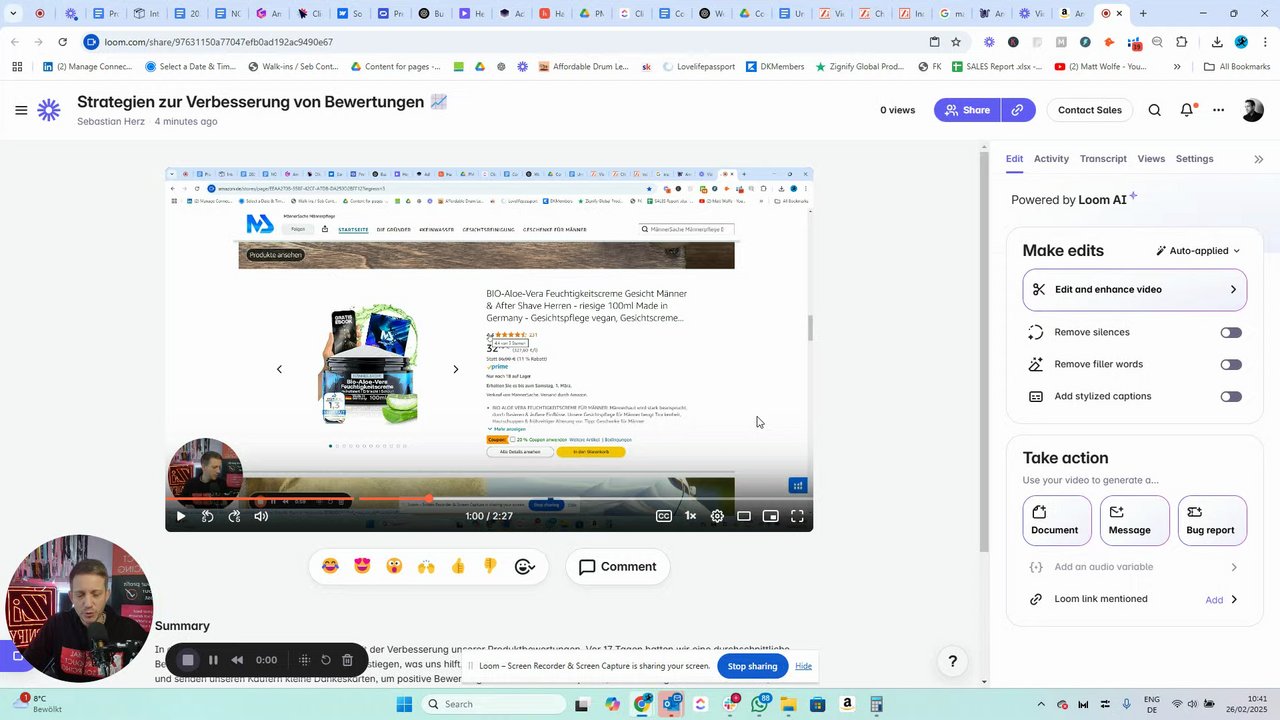Restart the recording from the recorder bar

click(x=326, y=660)
